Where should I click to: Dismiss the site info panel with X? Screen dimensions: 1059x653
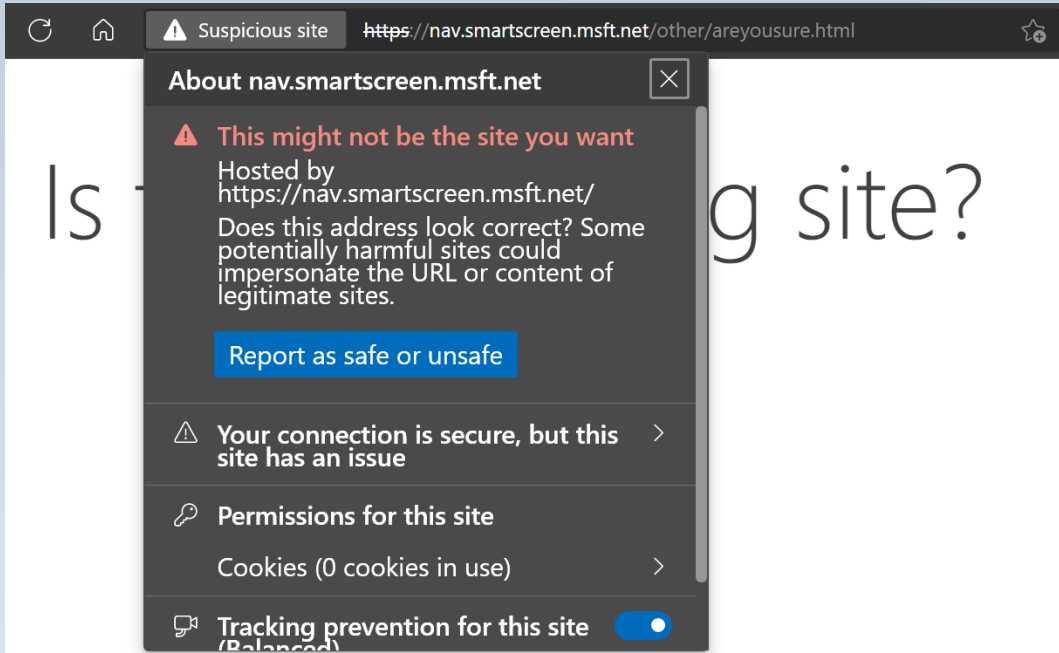pos(668,78)
